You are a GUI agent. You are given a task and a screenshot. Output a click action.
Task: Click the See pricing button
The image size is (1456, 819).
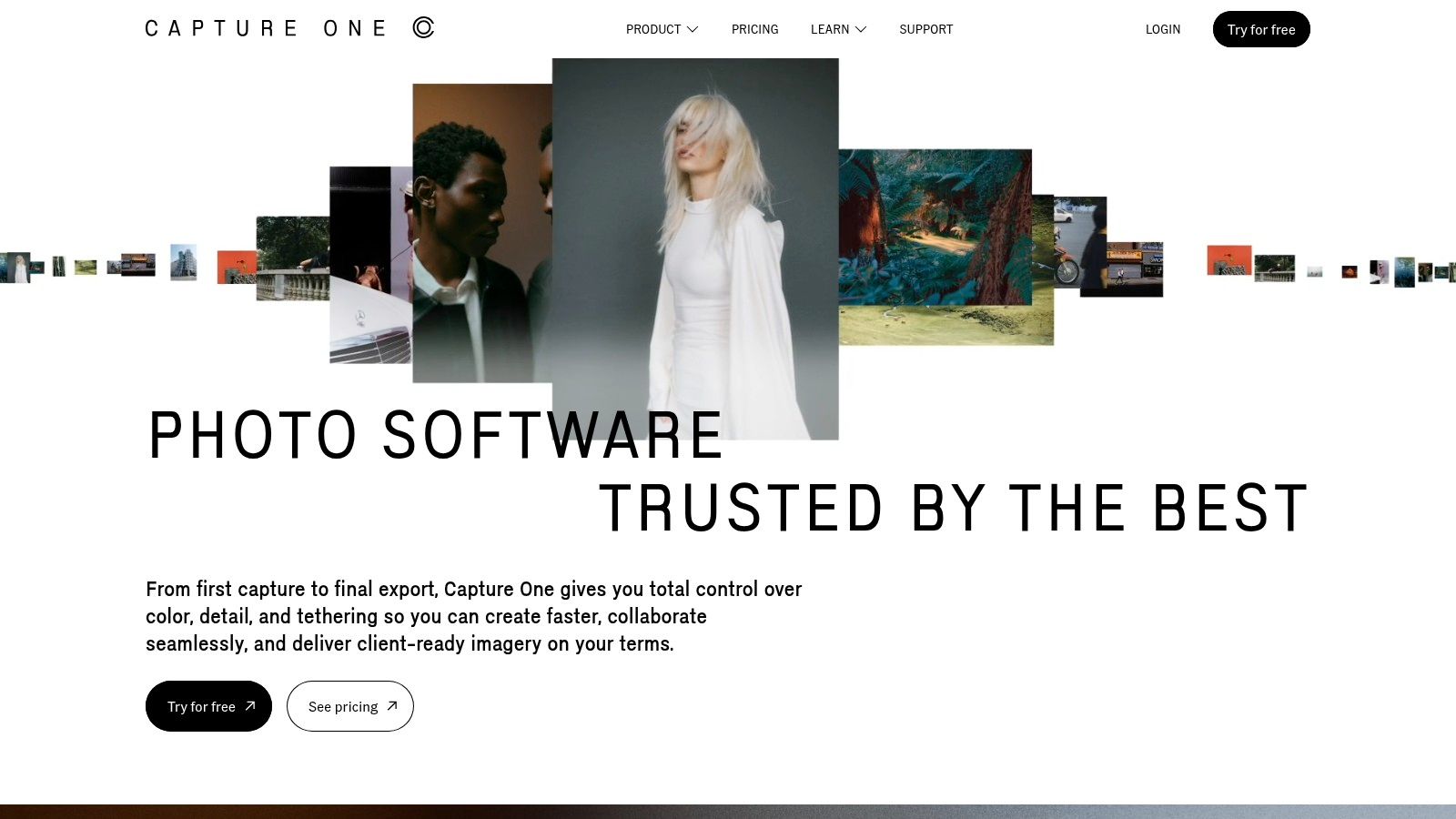pyautogui.click(x=350, y=706)
